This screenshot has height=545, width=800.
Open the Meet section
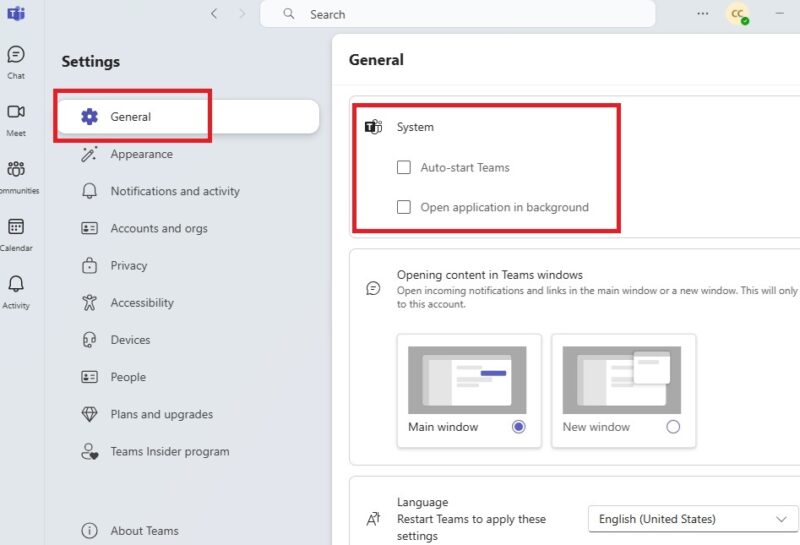click(16, 119)
